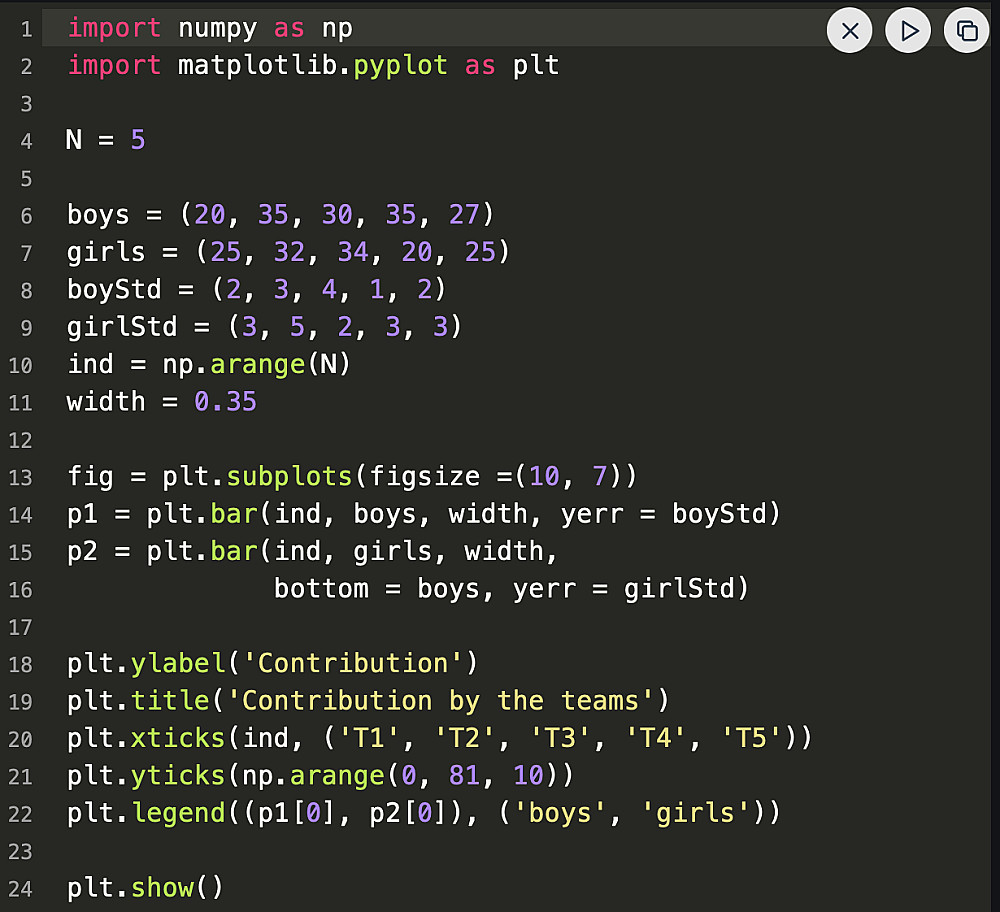This screenshot has width=1000, height=912.
Task: Click the X close icon on code block
Action: point(849,31)
